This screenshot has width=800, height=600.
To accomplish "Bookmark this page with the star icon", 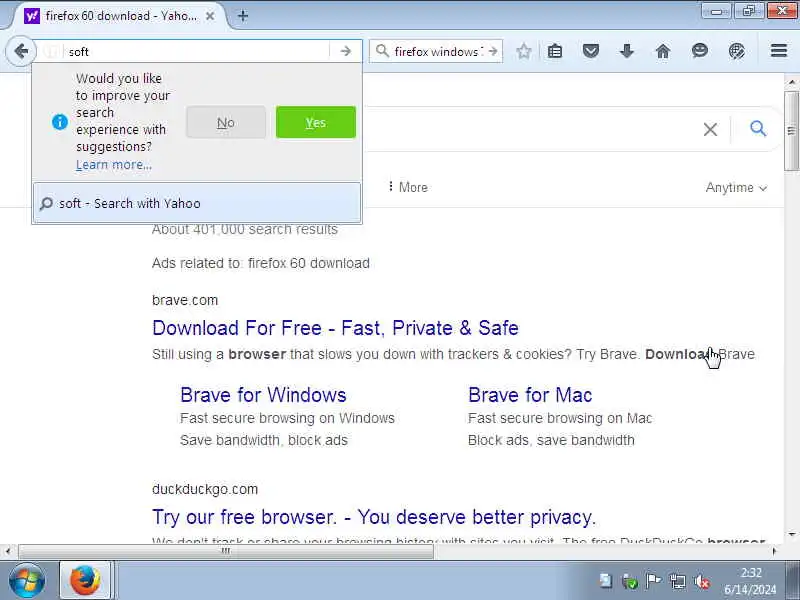I will 523,51.
